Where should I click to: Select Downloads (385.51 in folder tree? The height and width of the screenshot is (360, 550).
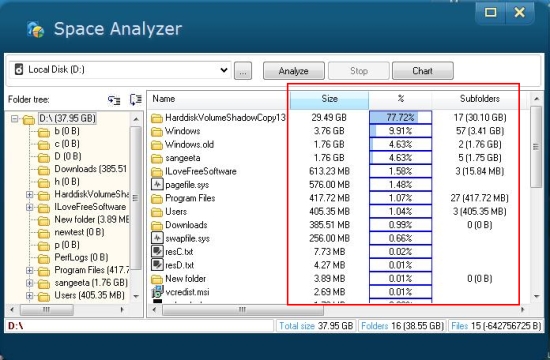click(90, 169)
